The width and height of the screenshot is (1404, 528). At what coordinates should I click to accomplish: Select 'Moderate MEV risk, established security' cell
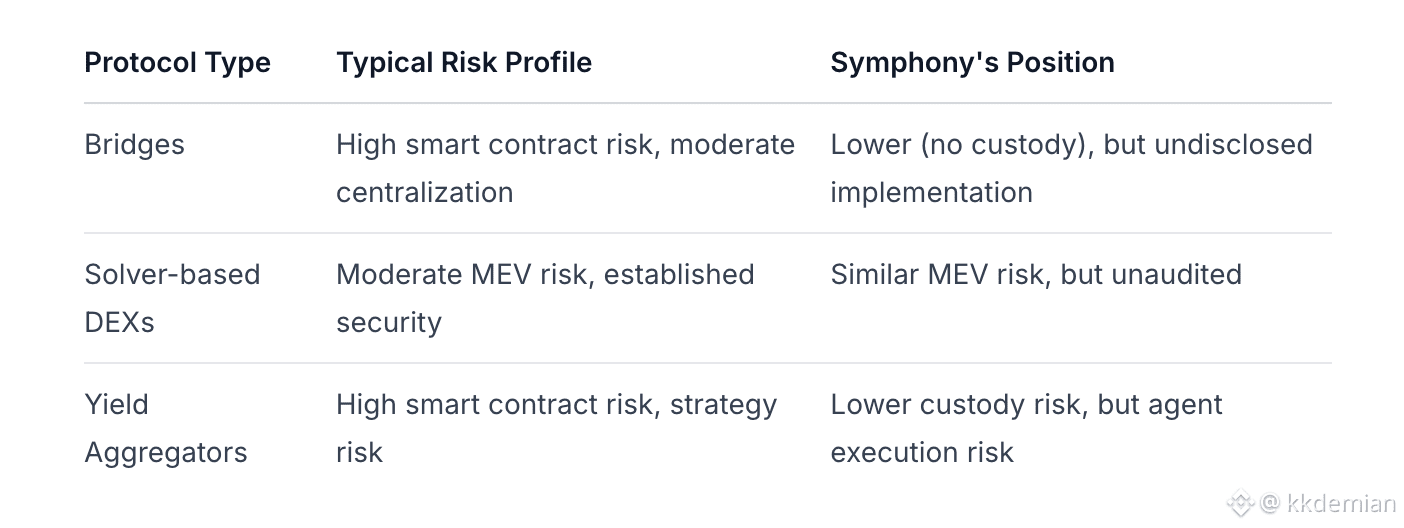pos(545,297)
